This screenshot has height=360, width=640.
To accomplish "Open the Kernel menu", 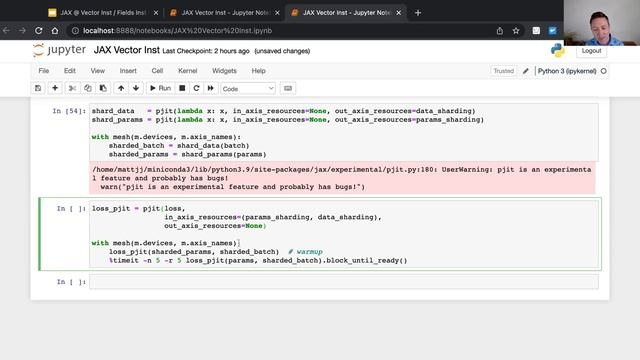I will (188, 71).
